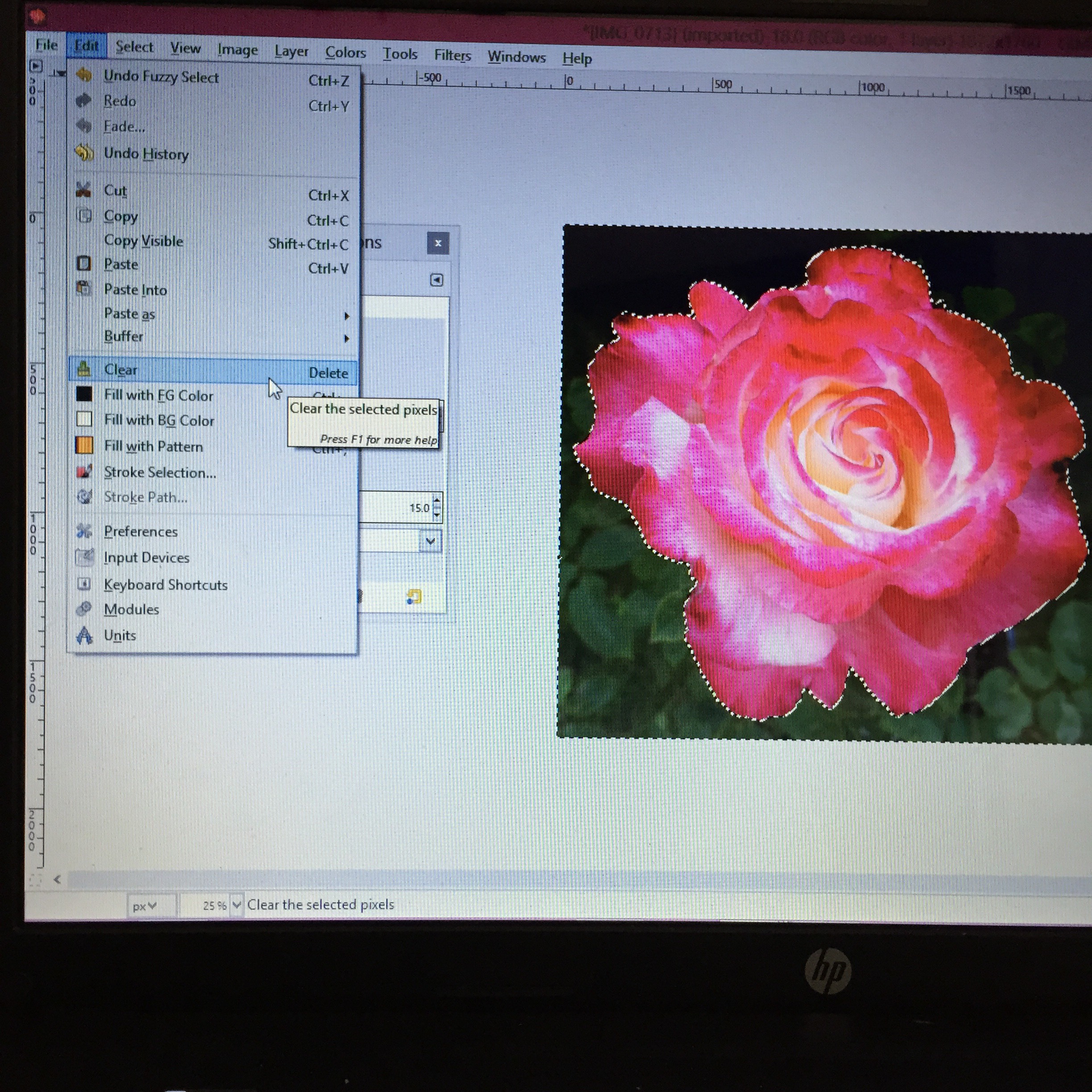The height and width of the screenshot is (1092, 1092).
Task: Click the ruler corner origin button
Action: pyautogui.click(x=36, y=66)
